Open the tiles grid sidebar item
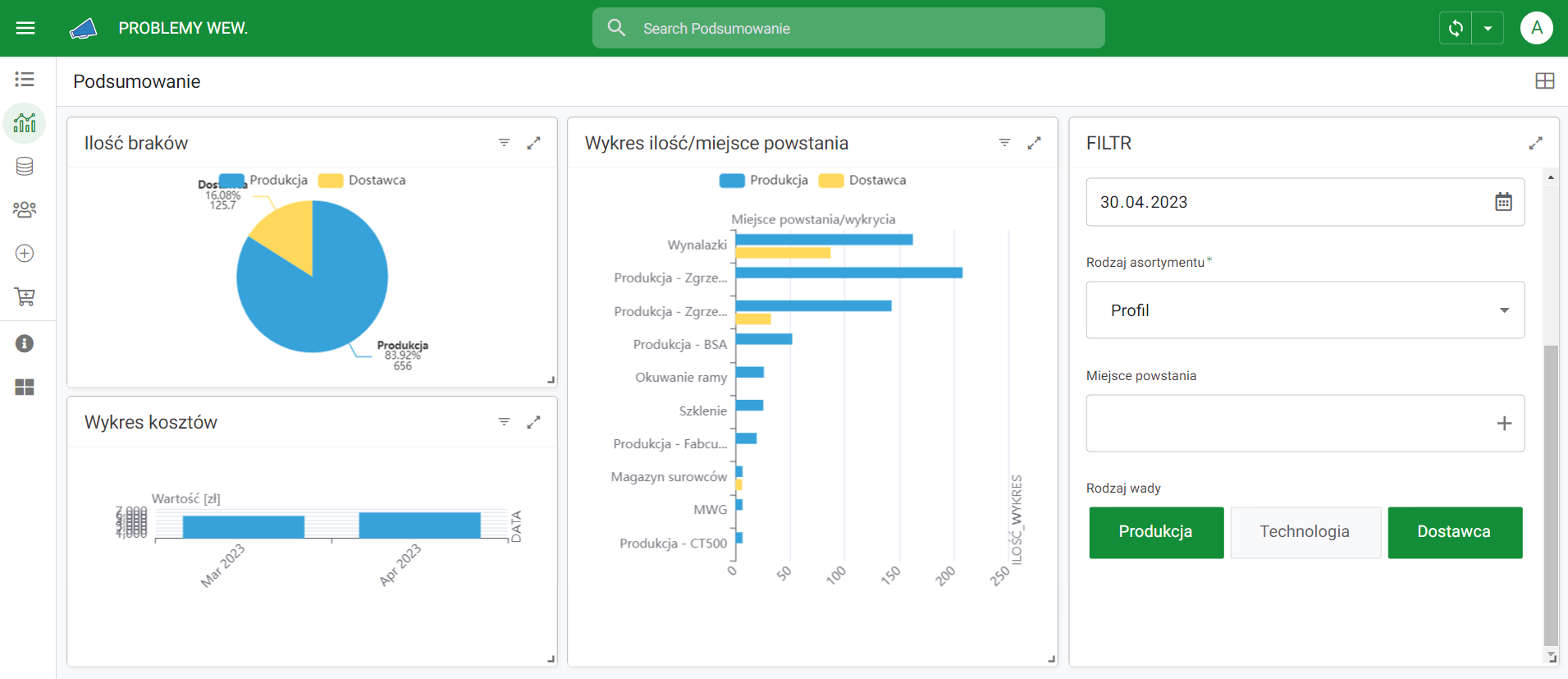The image size is (1568, 679). click(25, 387)
